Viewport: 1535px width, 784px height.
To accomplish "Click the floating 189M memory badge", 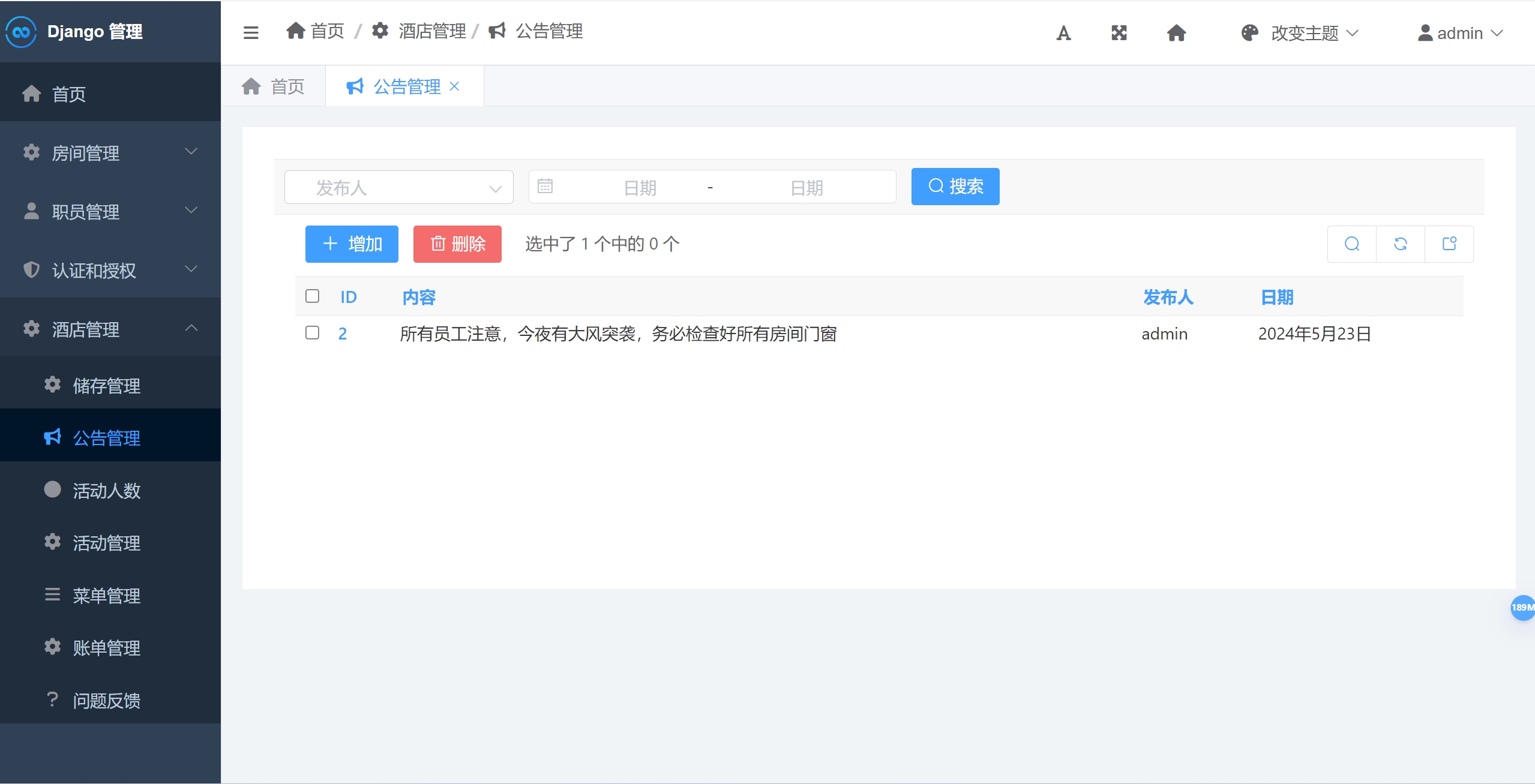I will [x=1522, y=608].
